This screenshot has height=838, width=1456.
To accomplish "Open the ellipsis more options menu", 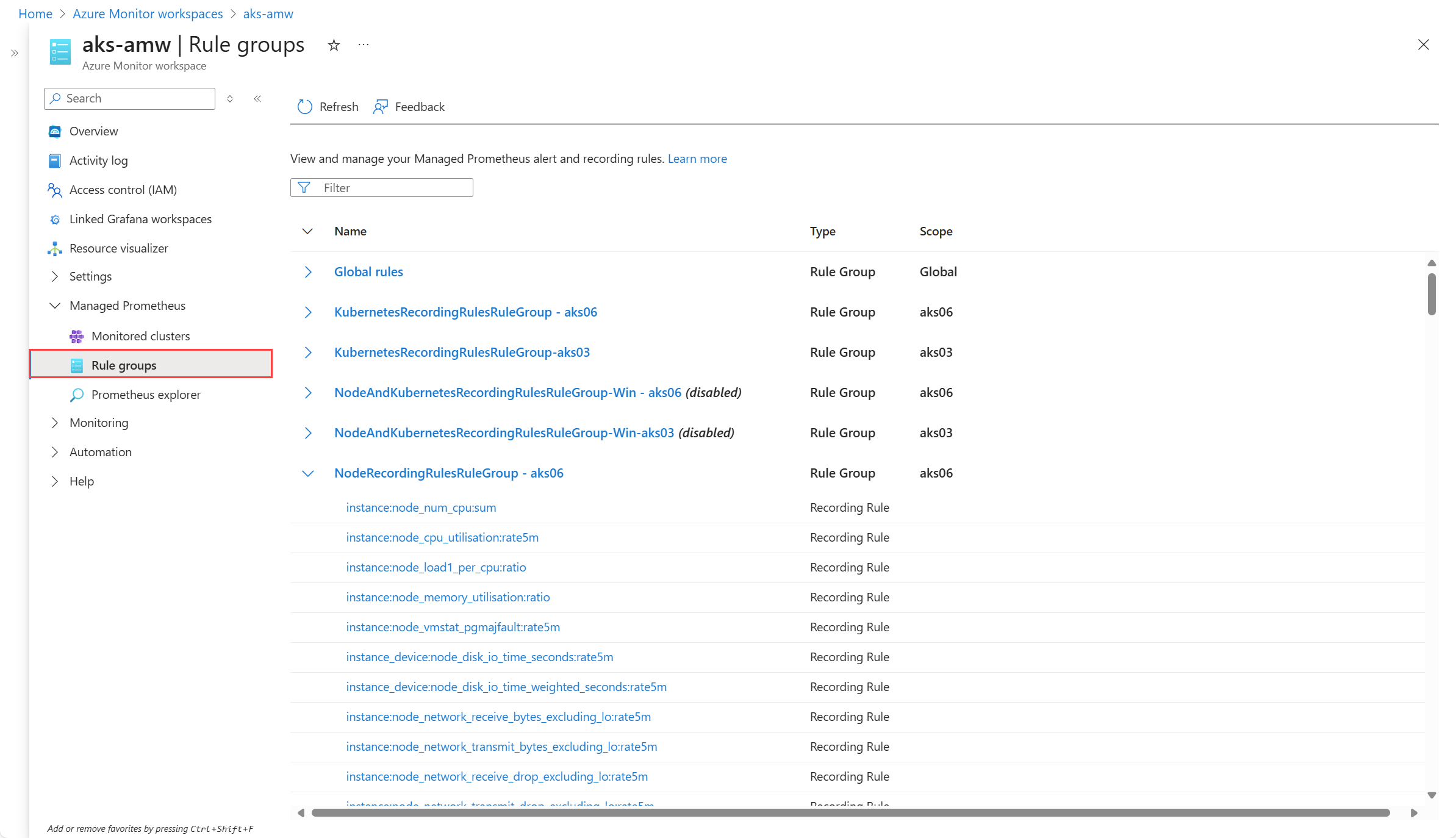I will tap(364, 45).
